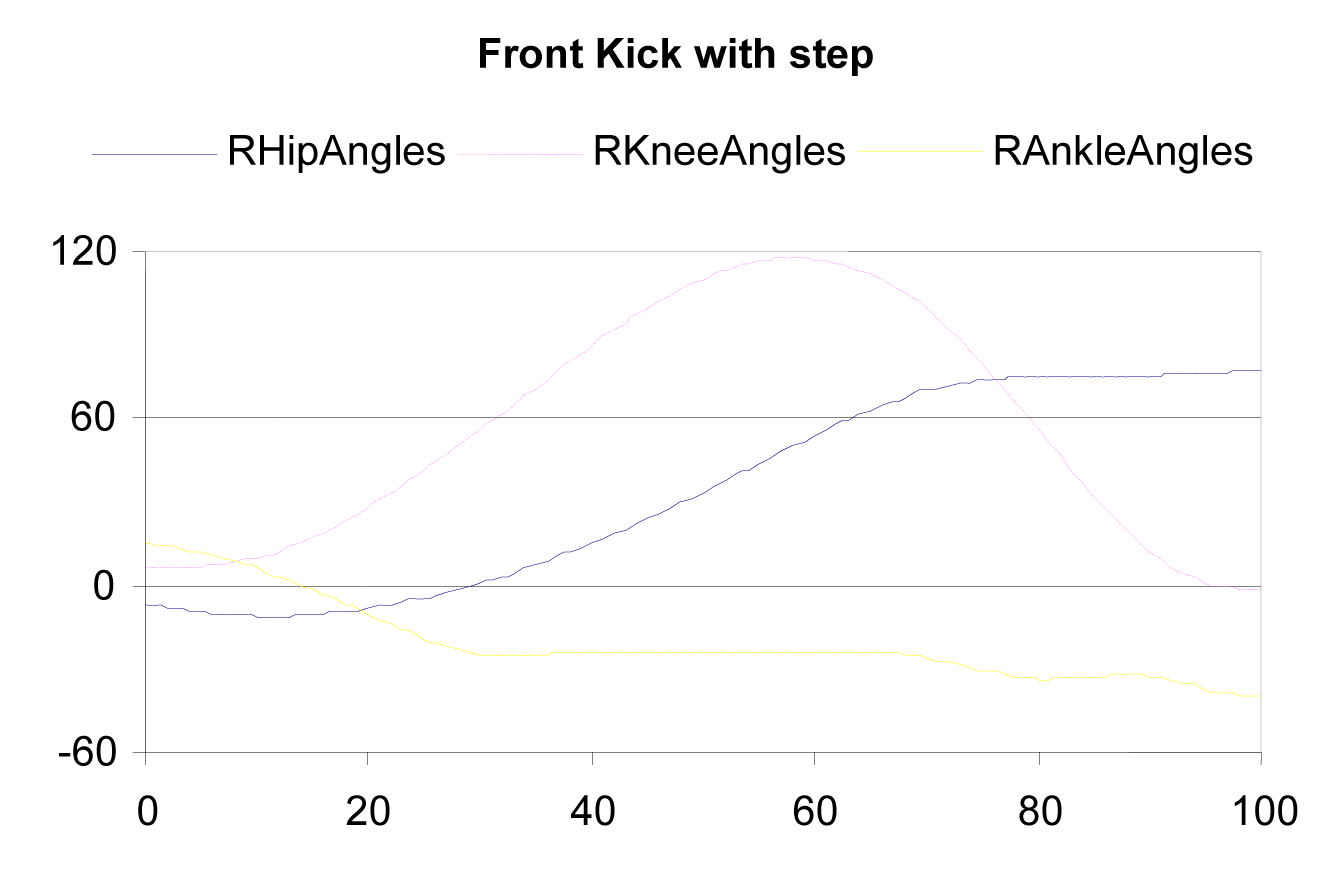Select the RHipAngles legend label
The width and height of the screenshot is (1333, 891).
click(x=336, y=151)
